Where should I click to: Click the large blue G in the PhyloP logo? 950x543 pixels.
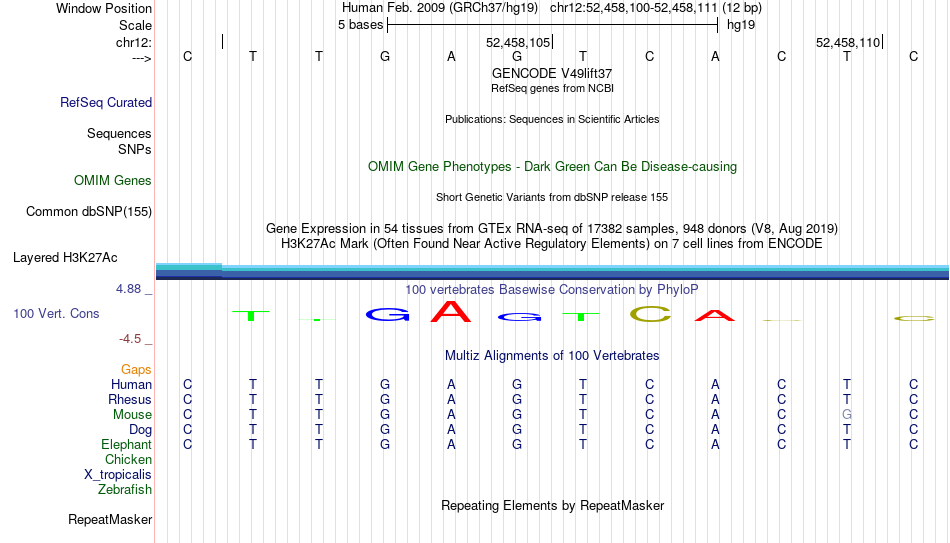click(388, 314)
